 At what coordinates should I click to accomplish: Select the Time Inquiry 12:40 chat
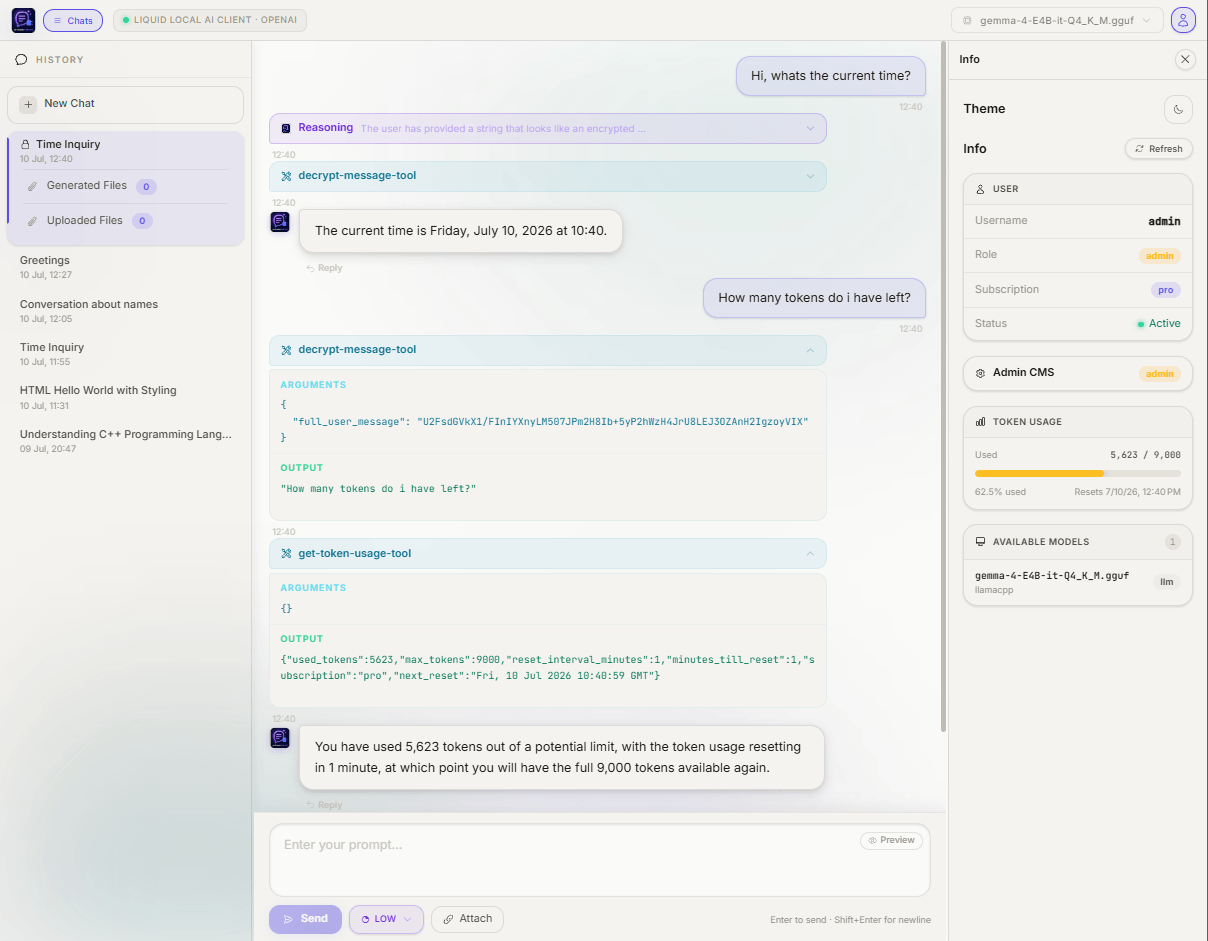(x=125, y=151)
